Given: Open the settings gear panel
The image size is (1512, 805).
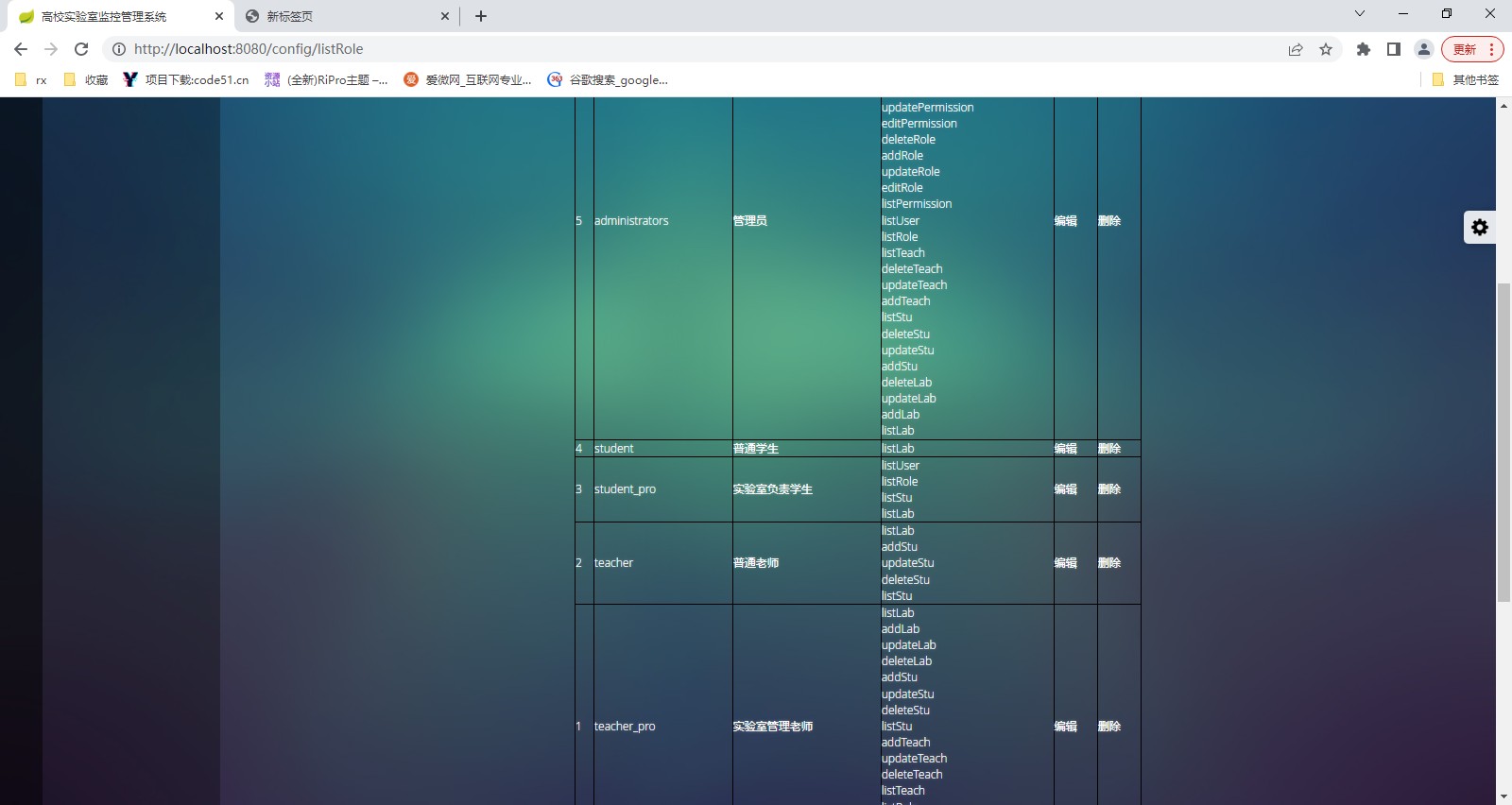Looking at the screenshot, I should 1480,227.
